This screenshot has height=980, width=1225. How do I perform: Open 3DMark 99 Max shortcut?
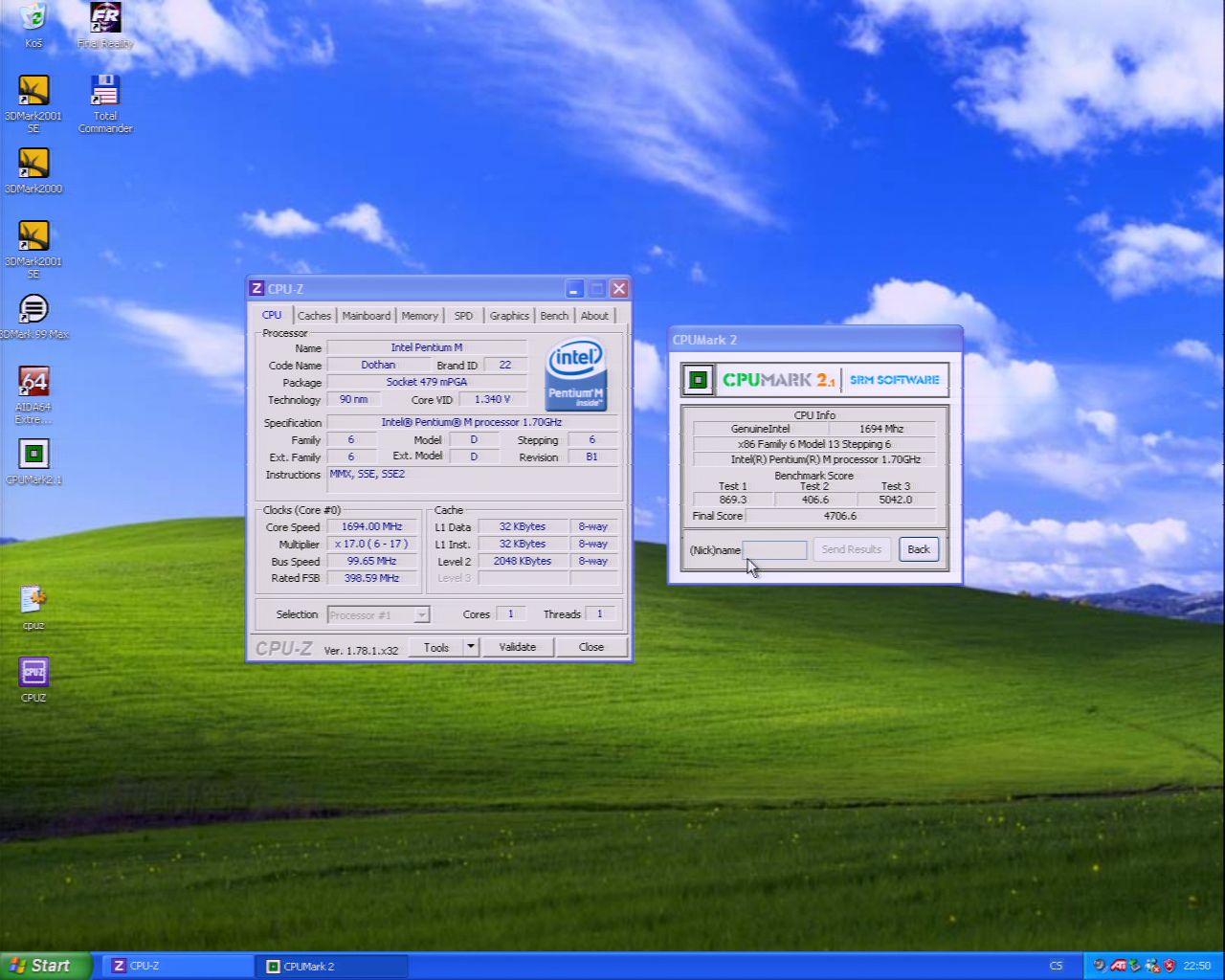point(33,310)
